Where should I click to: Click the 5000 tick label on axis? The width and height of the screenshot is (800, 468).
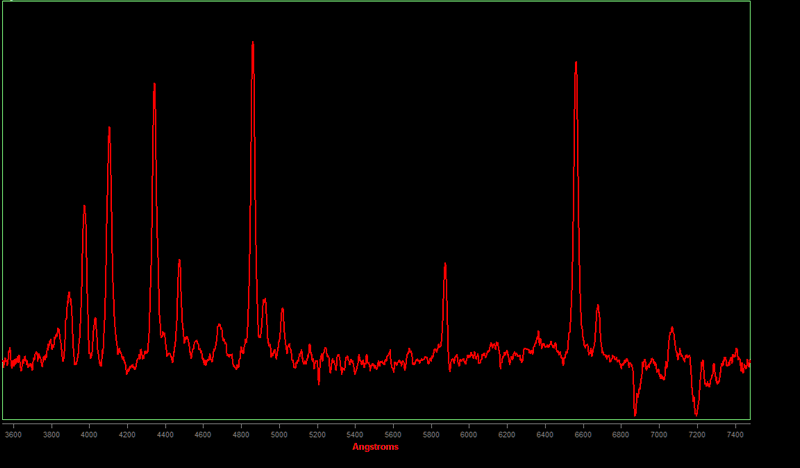click(279, 435)
